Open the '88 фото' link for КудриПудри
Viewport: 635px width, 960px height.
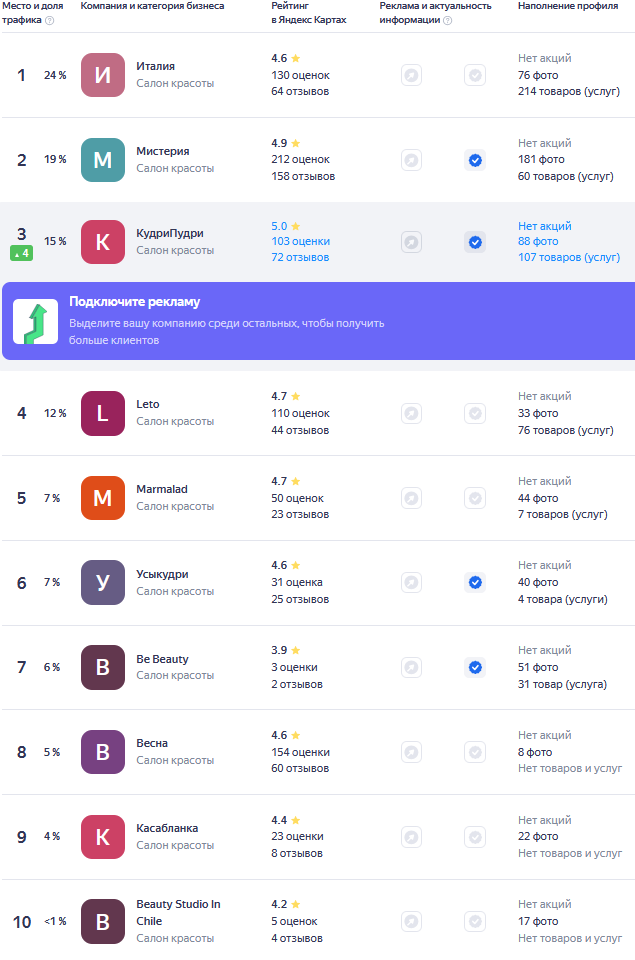click(x=538, y=241)
